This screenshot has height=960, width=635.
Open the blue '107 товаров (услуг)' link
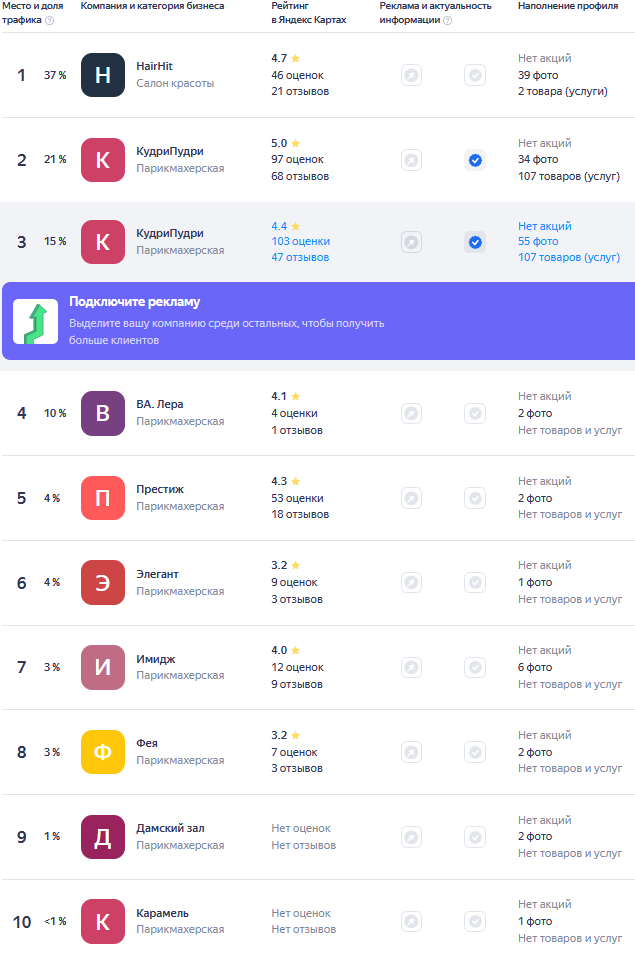tap(569, 257)
